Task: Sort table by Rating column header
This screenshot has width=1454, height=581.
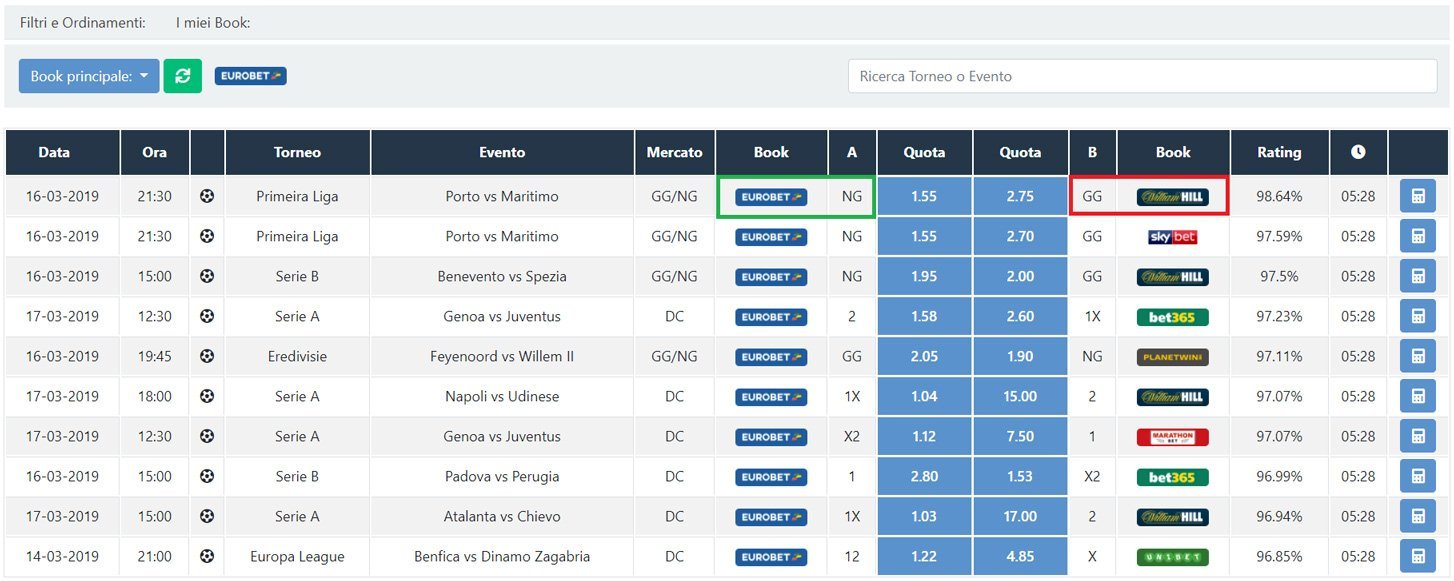Action: (1279, 152)
